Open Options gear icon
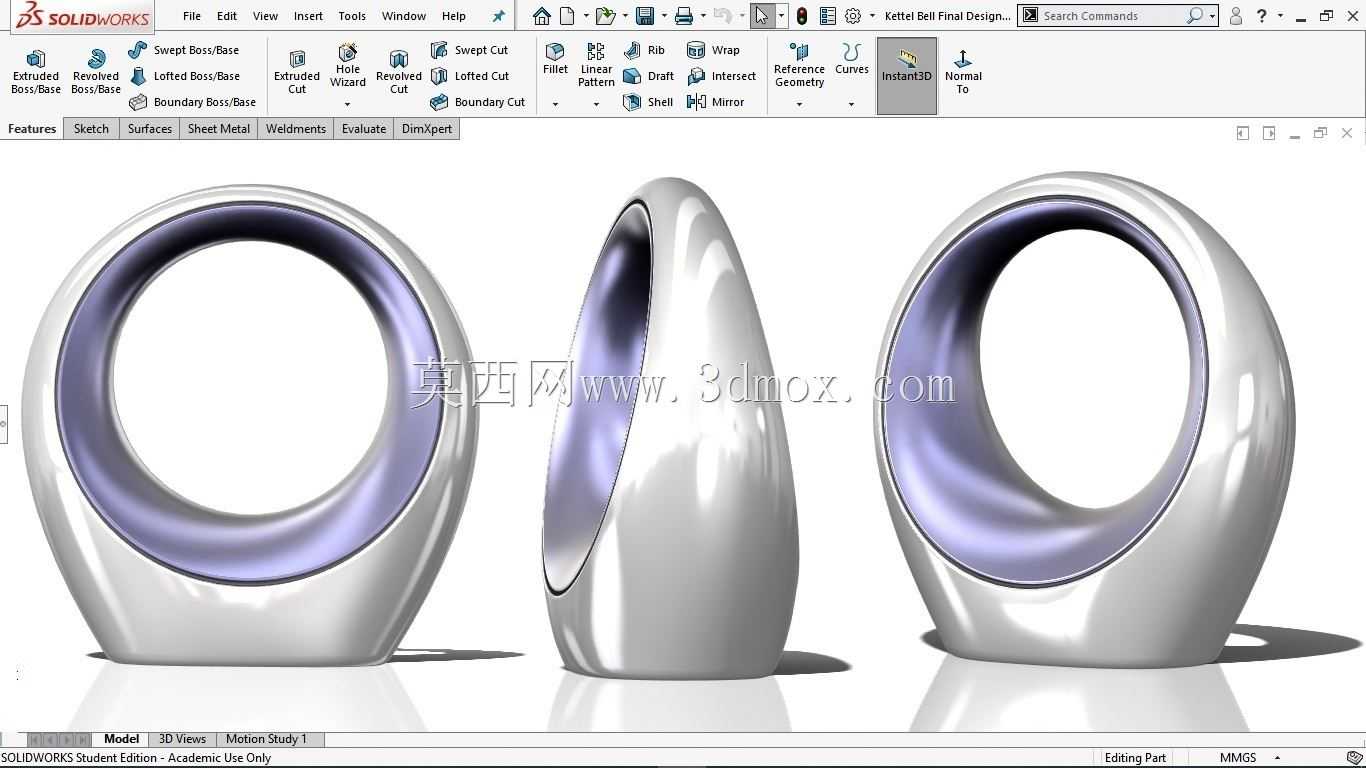 (x=853, y=16)
